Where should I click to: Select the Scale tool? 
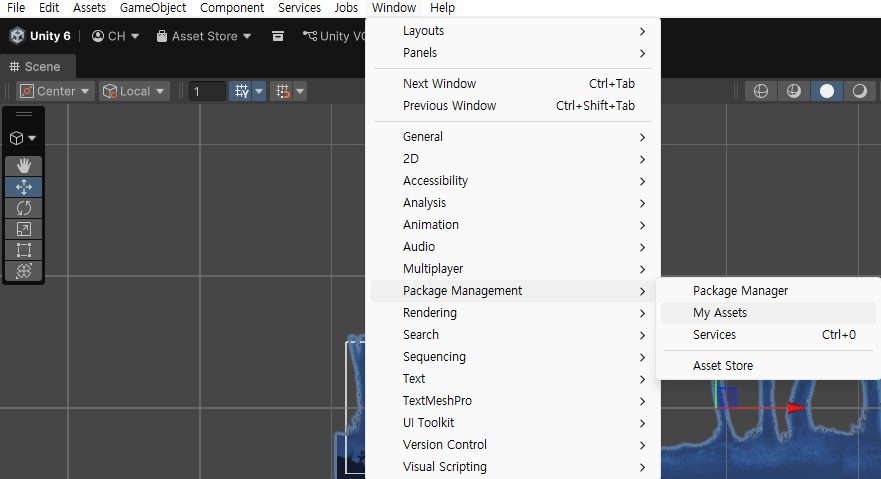[24, 229]
